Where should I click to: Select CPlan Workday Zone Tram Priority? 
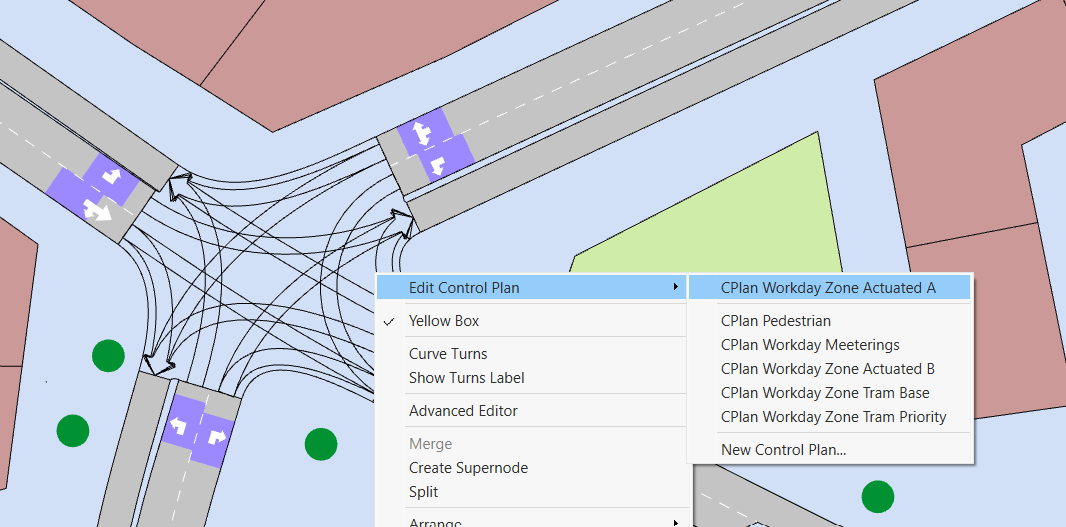click(833, 417)
